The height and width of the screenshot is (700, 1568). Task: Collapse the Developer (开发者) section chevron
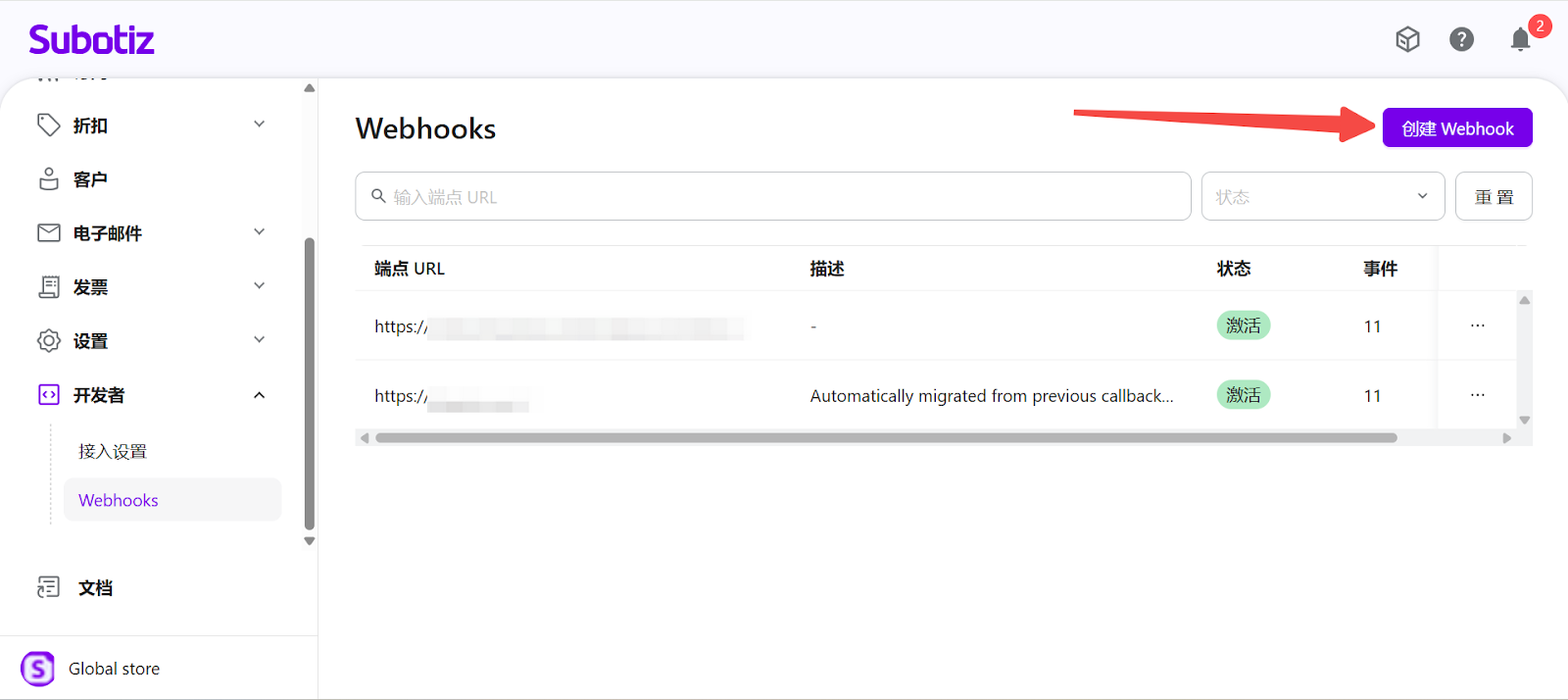click(260, 395)
